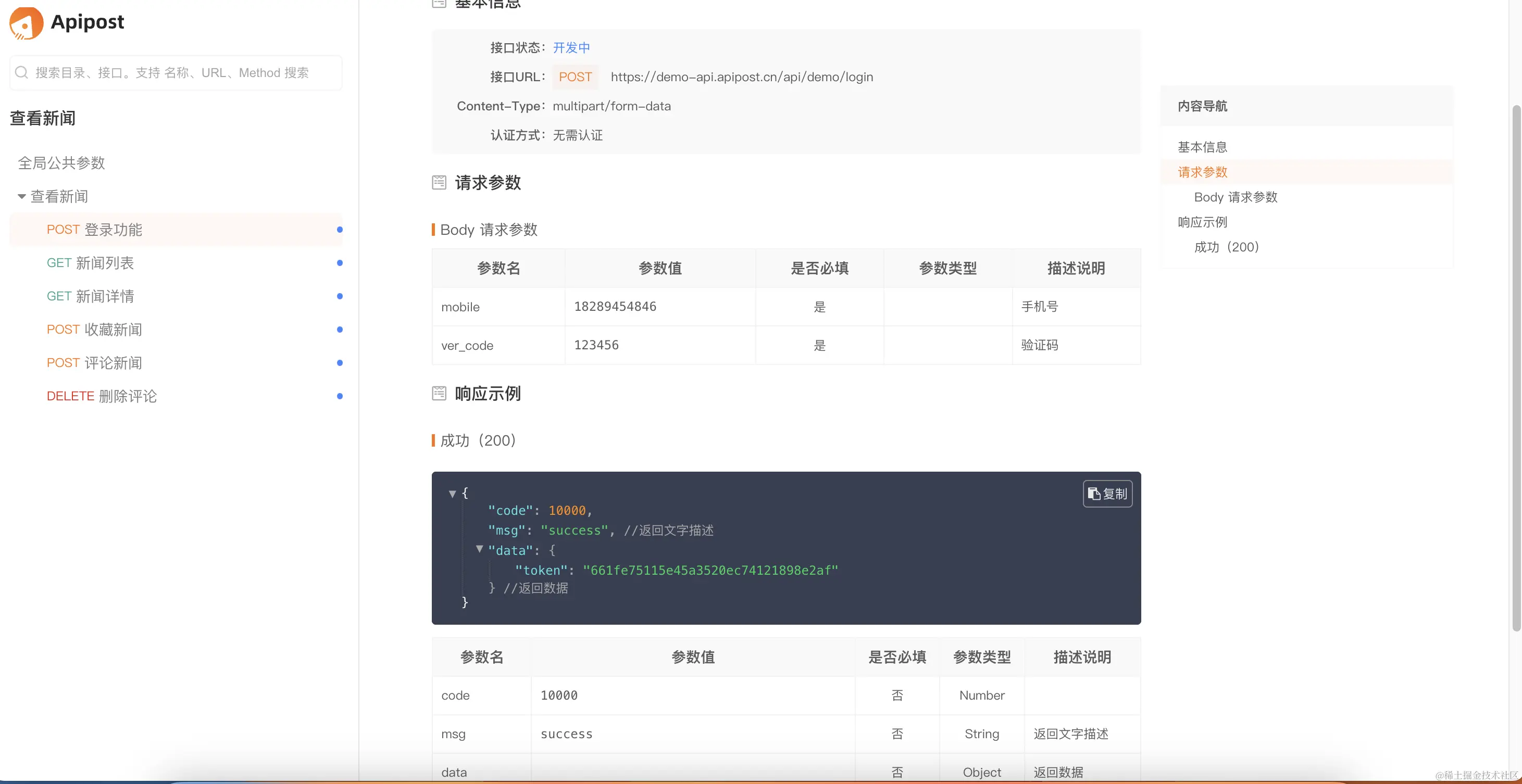
Task: Jump to 响应示例 in content navigation
Action: point(1202,222)
